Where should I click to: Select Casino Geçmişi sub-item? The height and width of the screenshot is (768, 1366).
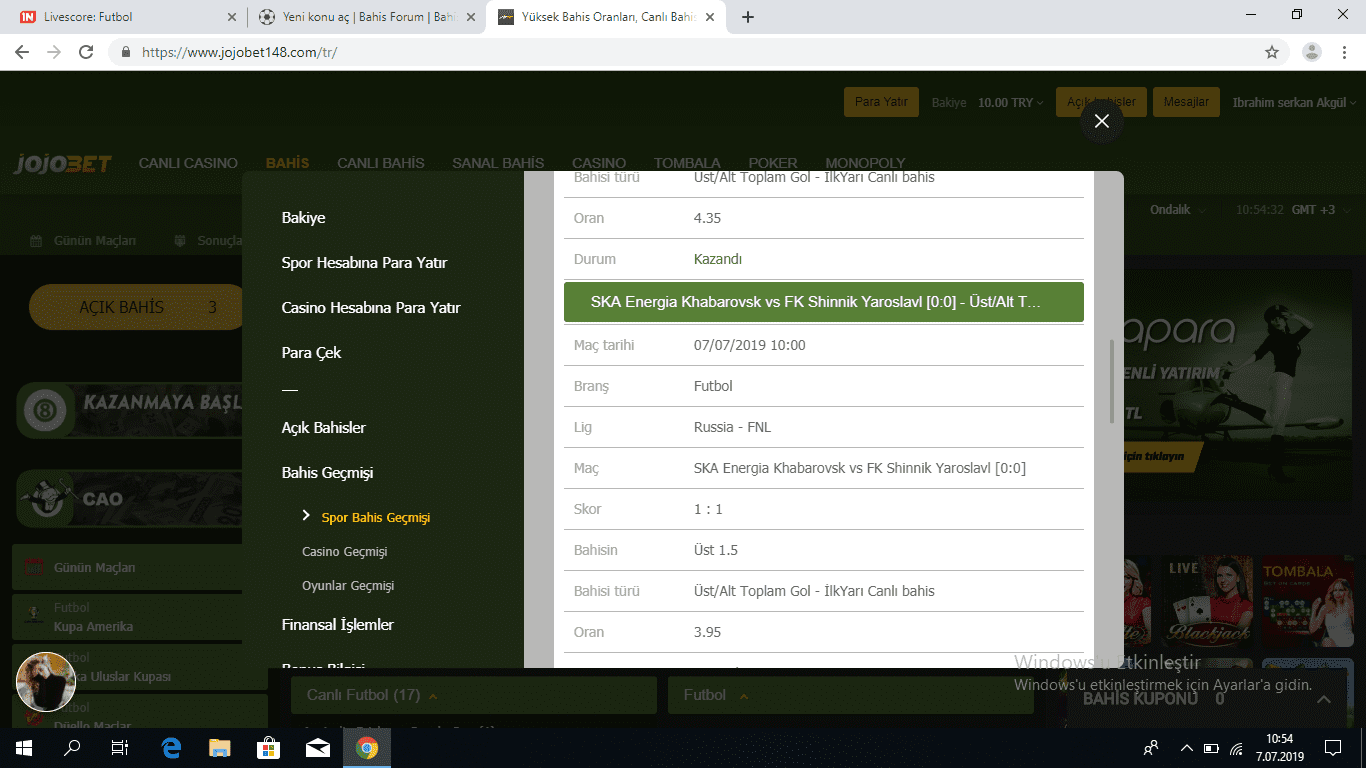[x=344, y=552]
